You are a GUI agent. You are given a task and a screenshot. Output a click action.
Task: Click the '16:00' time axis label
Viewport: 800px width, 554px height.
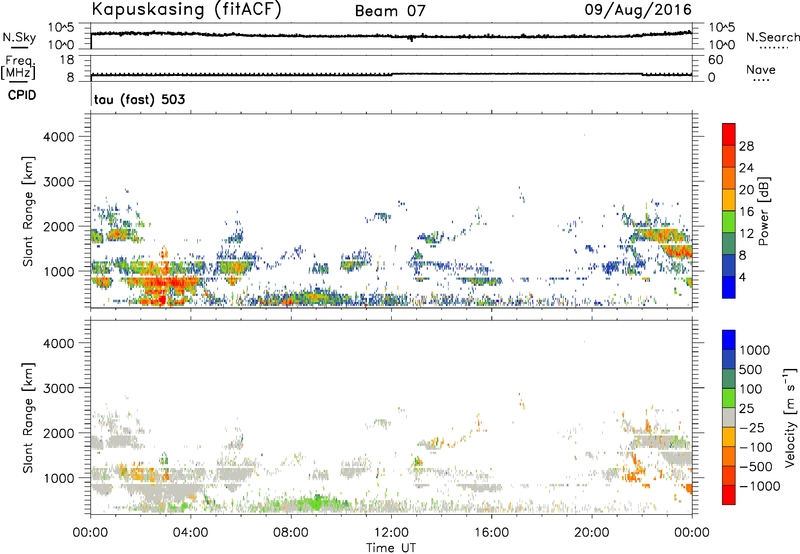pyautogui.click(x=491, y=533)
